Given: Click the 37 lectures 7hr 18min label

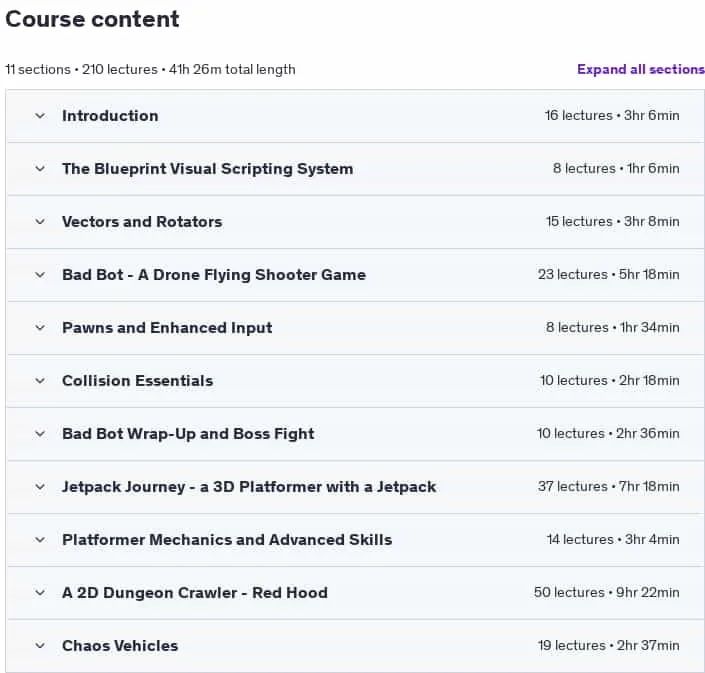Looking at the screenshot, I should coord(608,486).
